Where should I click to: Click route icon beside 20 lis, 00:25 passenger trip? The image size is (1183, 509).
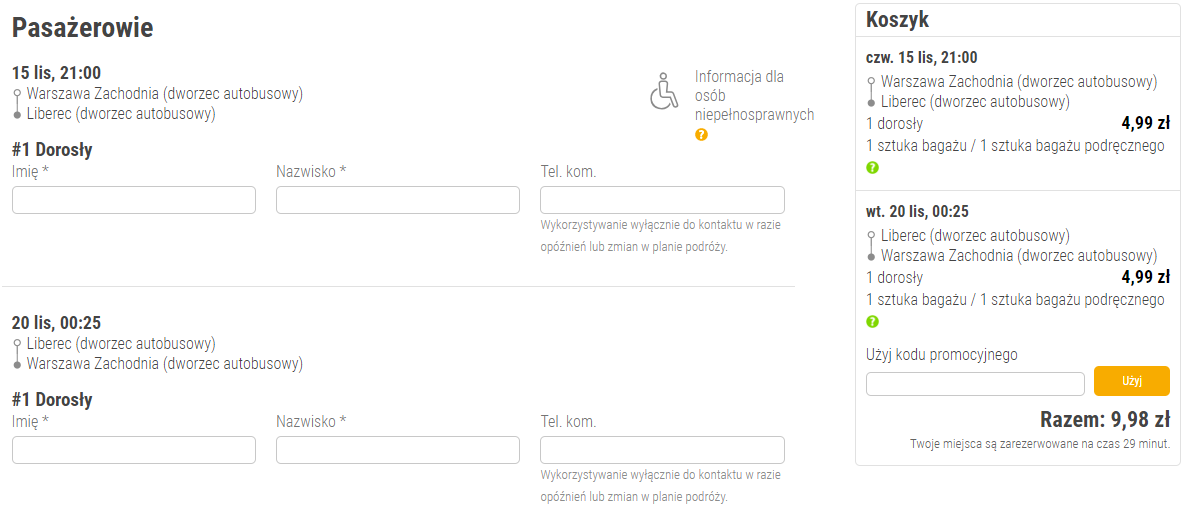point(17,354)
